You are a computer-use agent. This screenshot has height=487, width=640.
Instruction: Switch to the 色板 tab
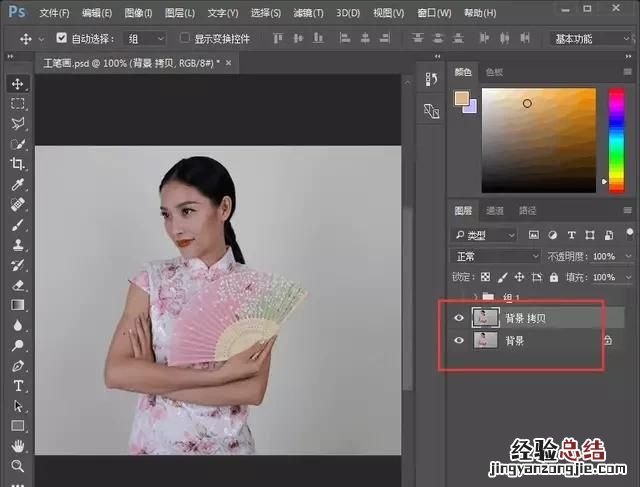pyautogui.click(x=495, y=73)
